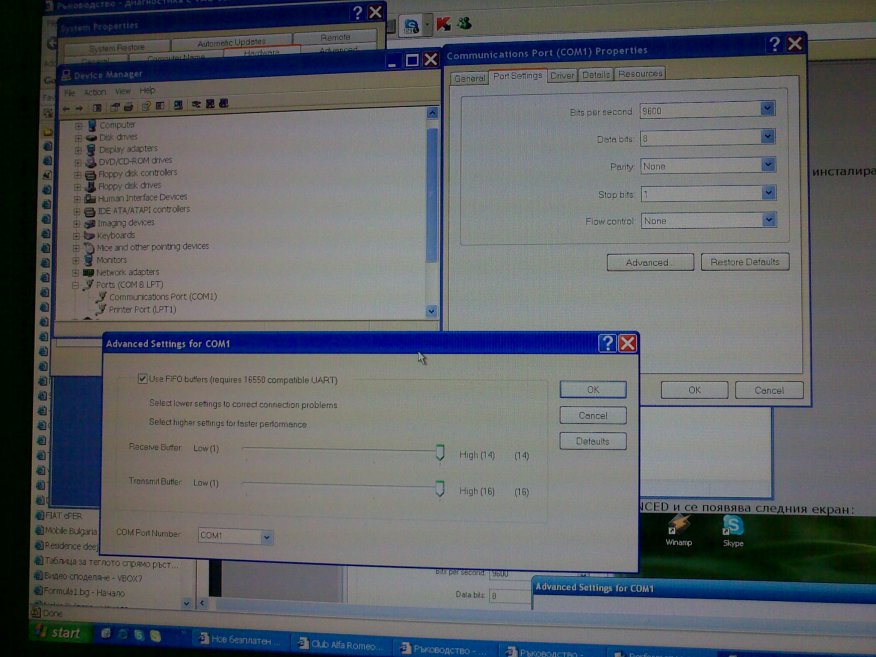876x657 pixels.
Task: Expand the Disk drives tree node
Action: (78, 137)
